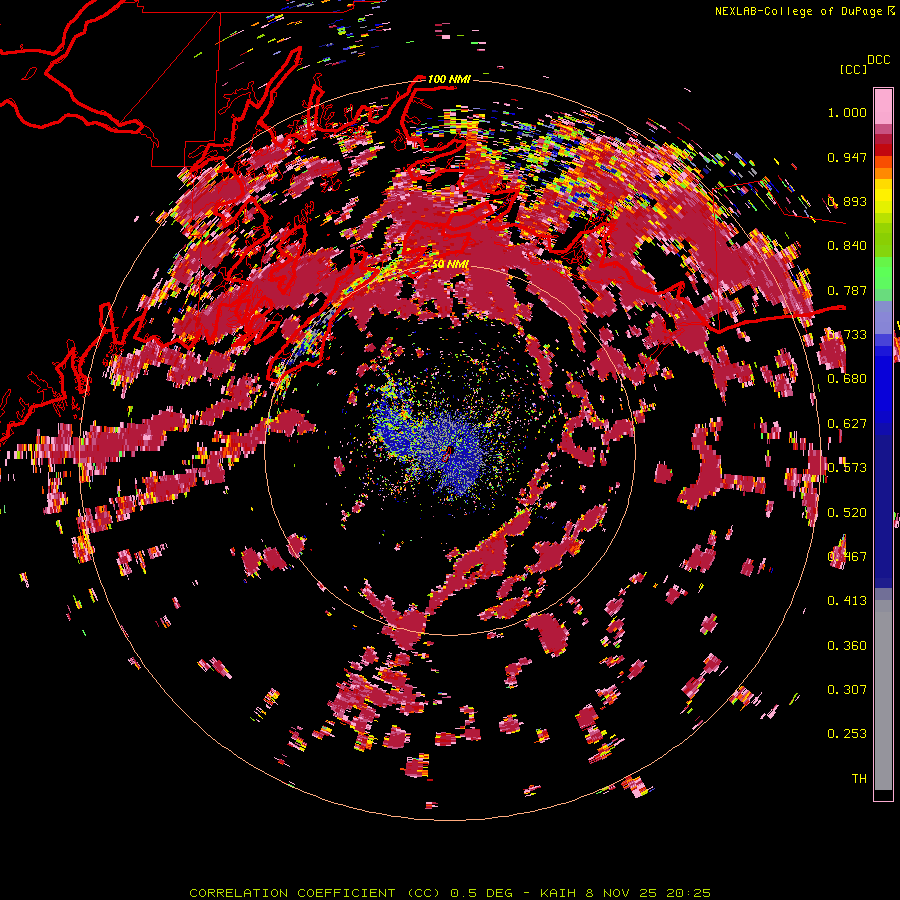
Task: Click the CORRELATION COEFFICIENT (CC) caption text
Action: click(315, 893)
